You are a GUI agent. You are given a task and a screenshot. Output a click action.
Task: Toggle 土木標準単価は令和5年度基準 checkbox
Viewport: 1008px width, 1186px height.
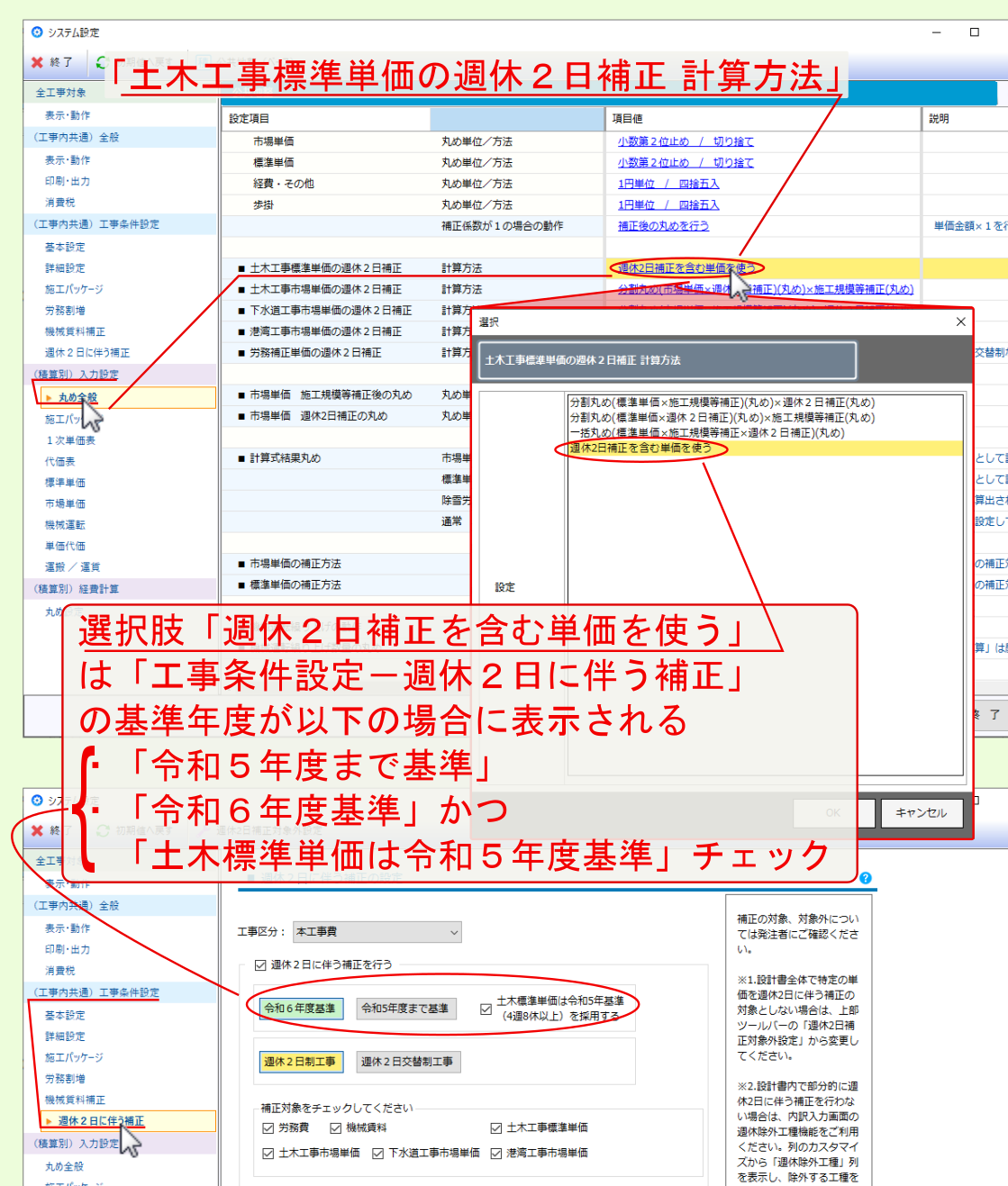(486, 1009)
